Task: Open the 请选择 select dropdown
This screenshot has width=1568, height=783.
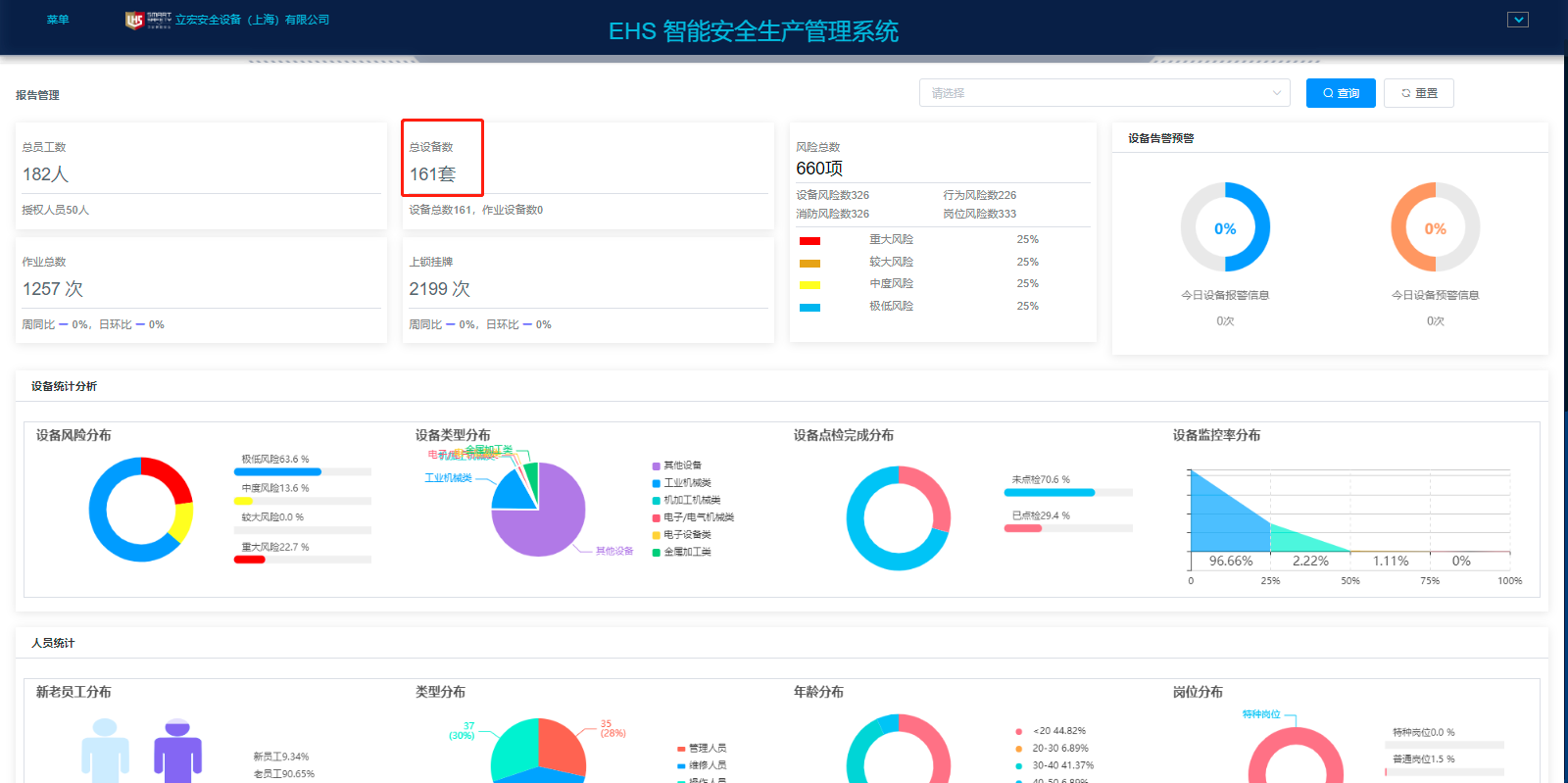Action: 1104,93
